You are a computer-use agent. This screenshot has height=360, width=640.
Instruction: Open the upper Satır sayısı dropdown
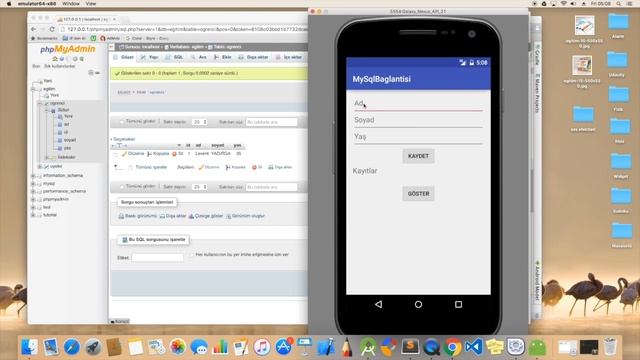click(x=200, y=122)
